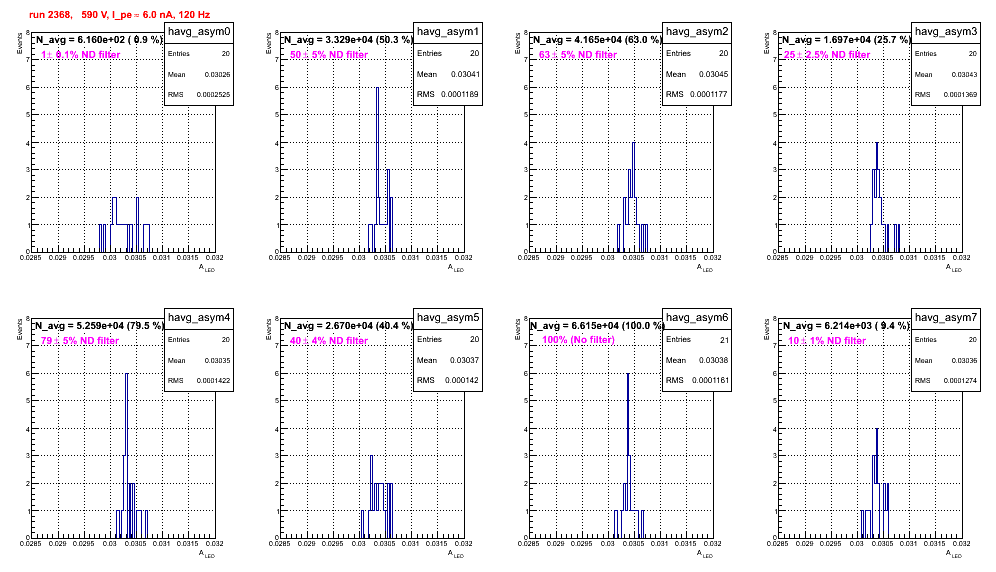Click the N_avg = 1.697e+04 label
Screen dimensions: 996x572
(846, 40)
